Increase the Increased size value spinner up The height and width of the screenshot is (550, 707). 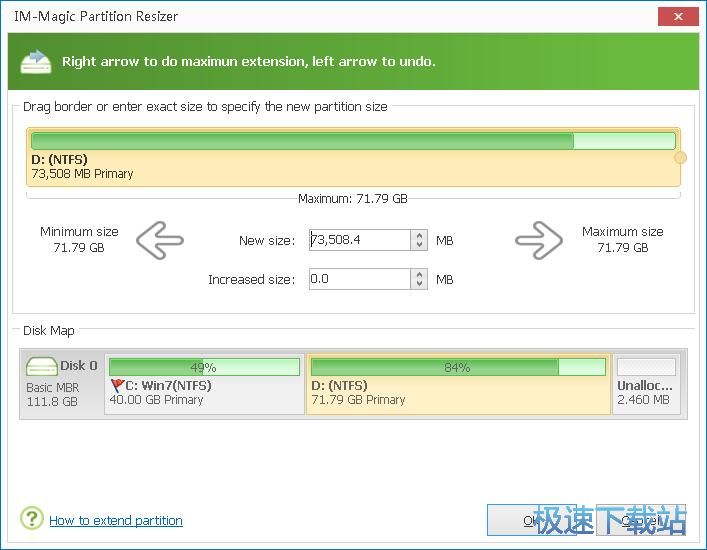(x=419, y=274)
